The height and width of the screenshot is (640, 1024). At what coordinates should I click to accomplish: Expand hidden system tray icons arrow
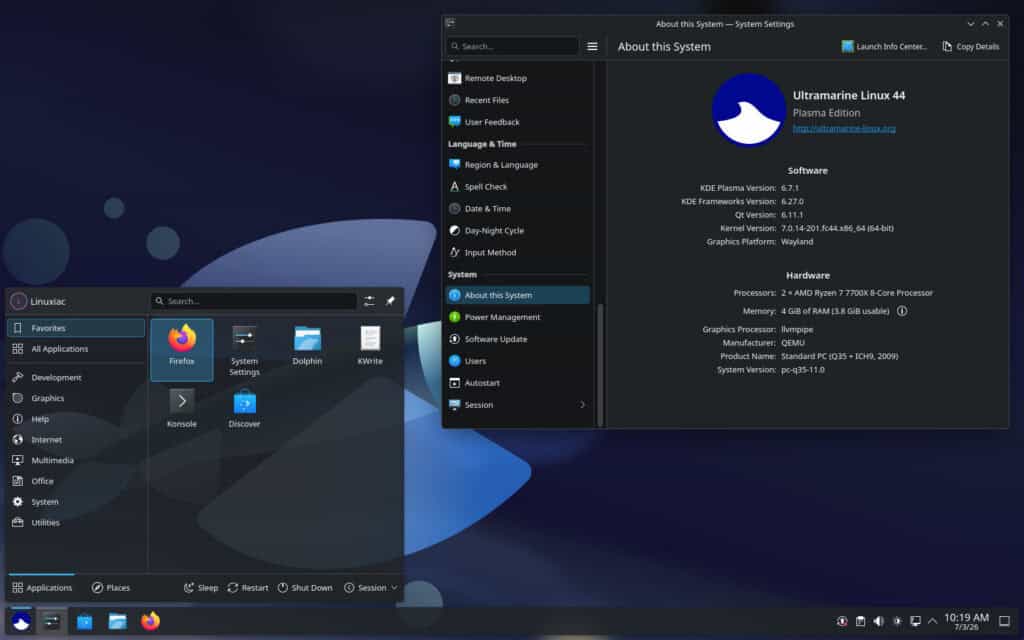(933, 621)
